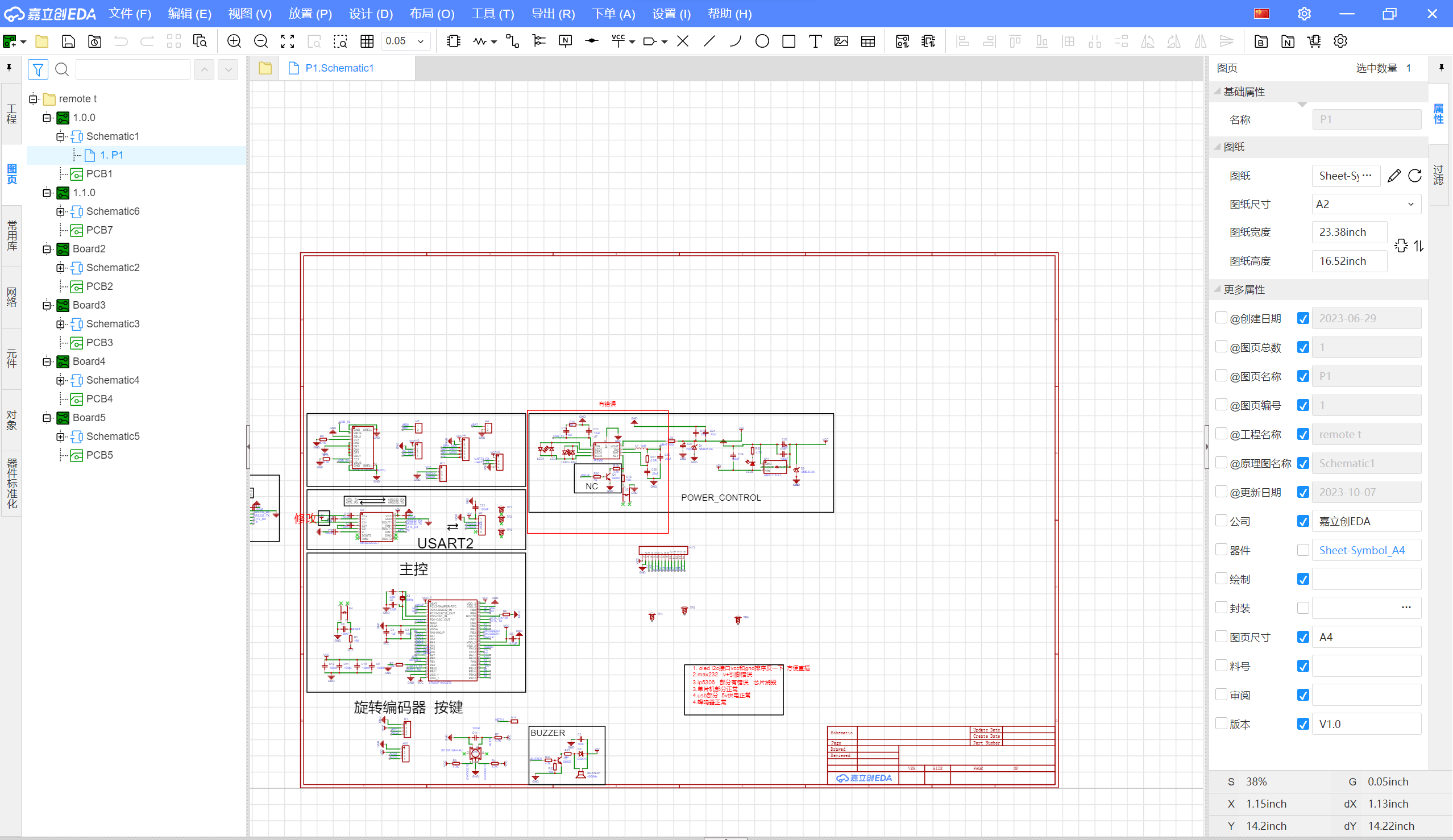Viewport: 1453px width, 840px height.
Task: Place a VCC power symbol
Action: pos(618,41)
